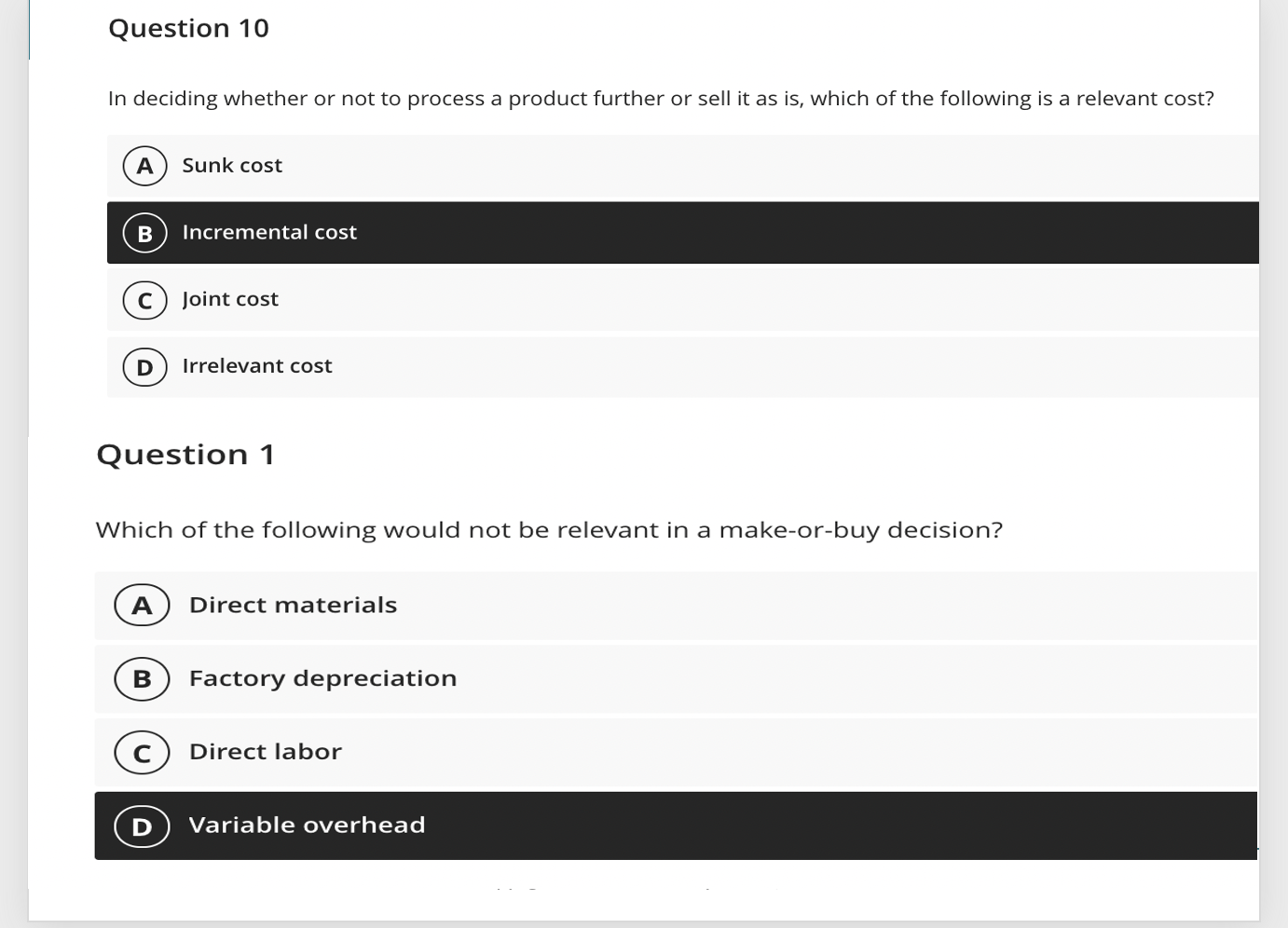
Task: Select the Sunk cost answer option
Action: tap(559, 166)
